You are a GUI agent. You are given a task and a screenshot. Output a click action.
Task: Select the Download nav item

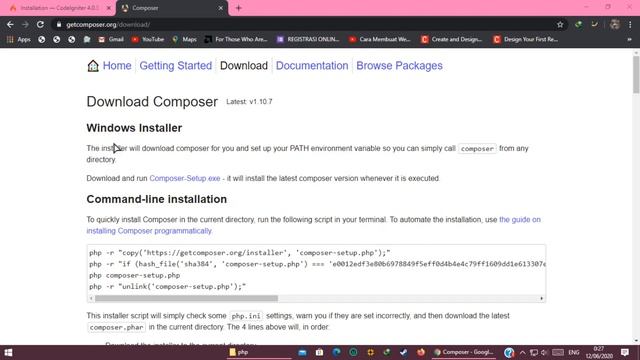pos(244,66)
